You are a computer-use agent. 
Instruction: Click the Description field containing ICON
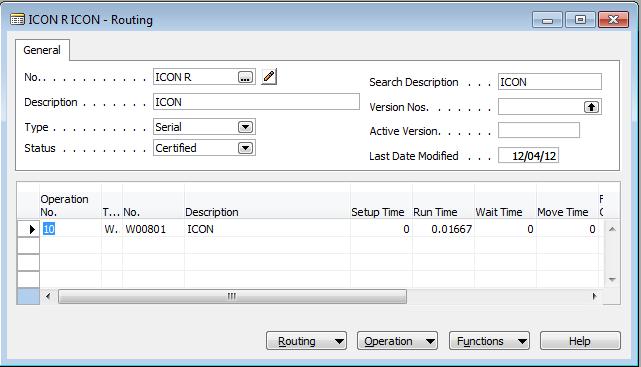(256, 102)
